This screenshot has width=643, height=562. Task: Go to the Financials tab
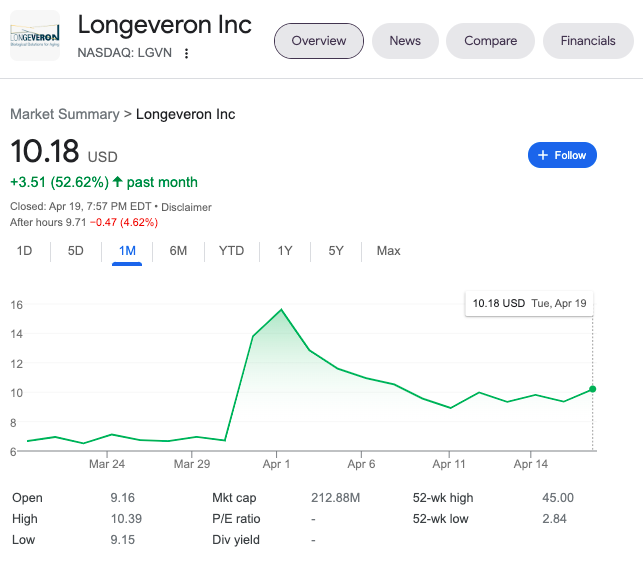[588, 41]
